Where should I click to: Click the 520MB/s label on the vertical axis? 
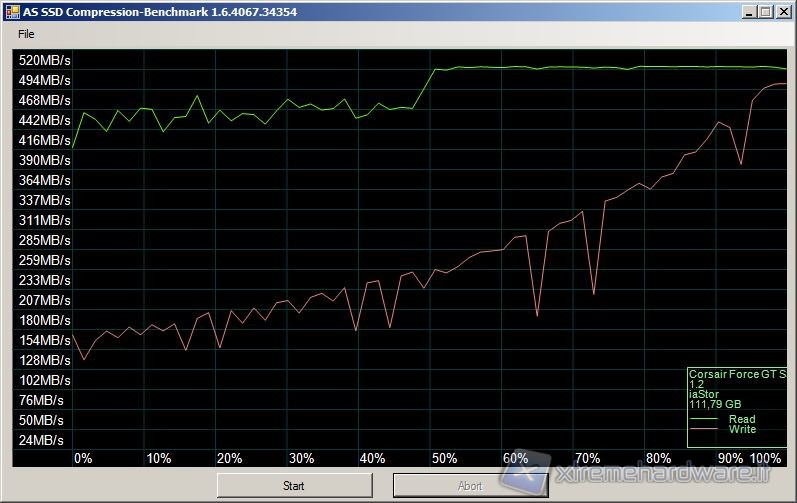pos(44,60)
